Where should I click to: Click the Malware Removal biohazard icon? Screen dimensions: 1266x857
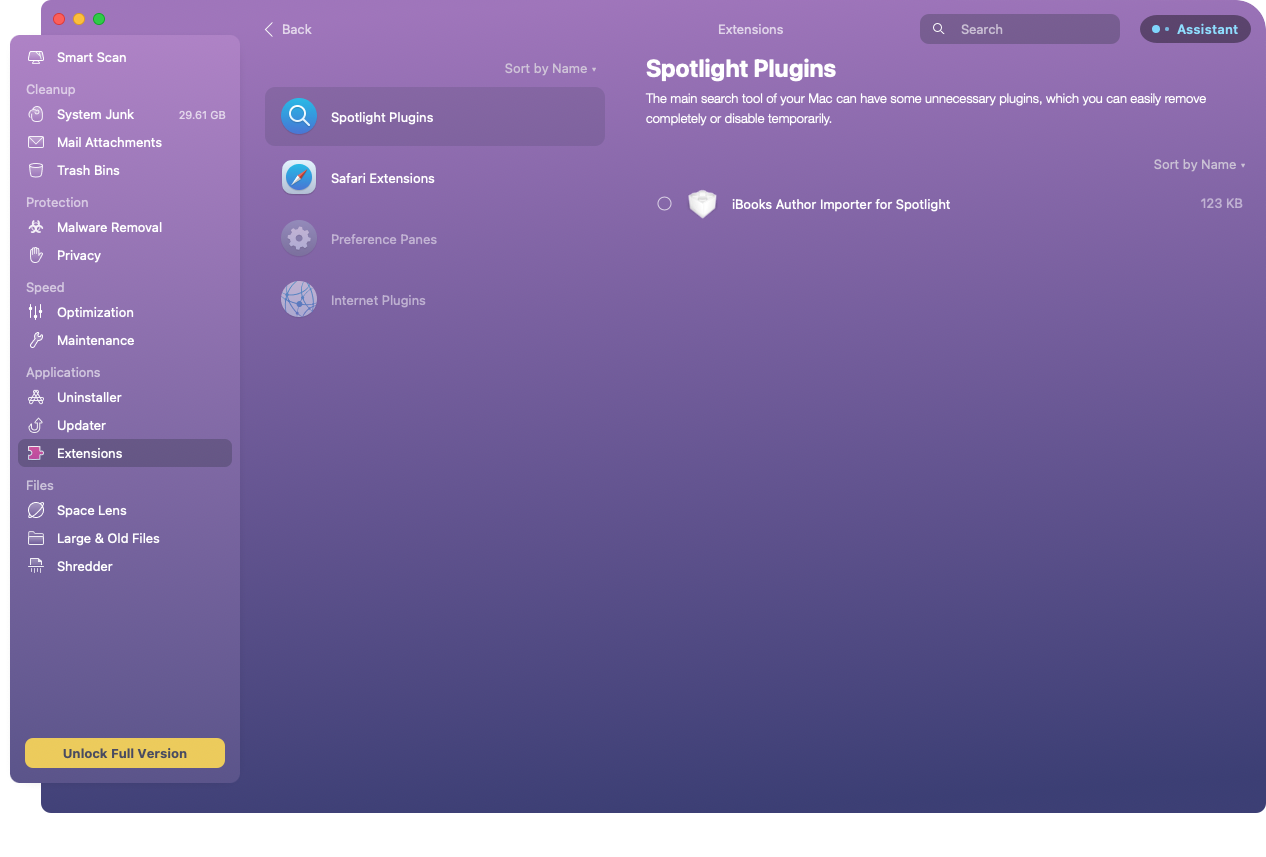tap(36, 227)
